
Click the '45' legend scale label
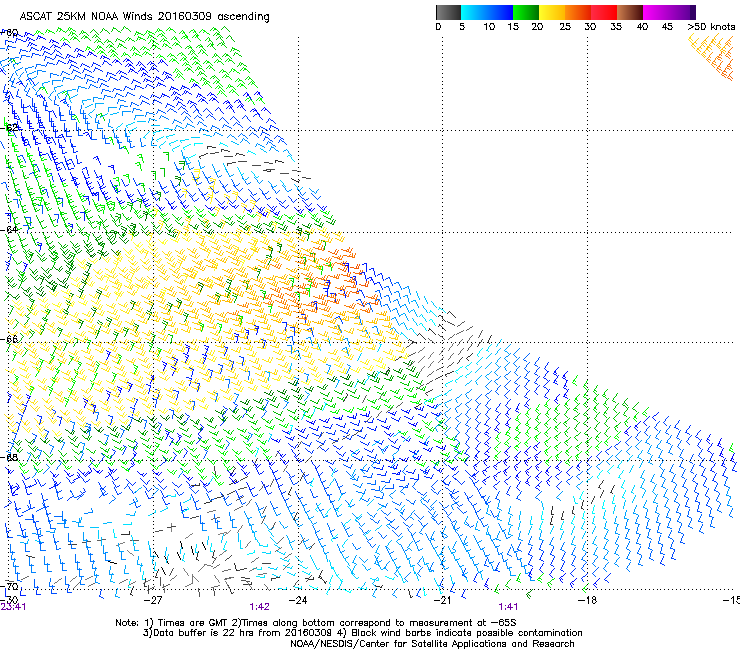[667, 27]
